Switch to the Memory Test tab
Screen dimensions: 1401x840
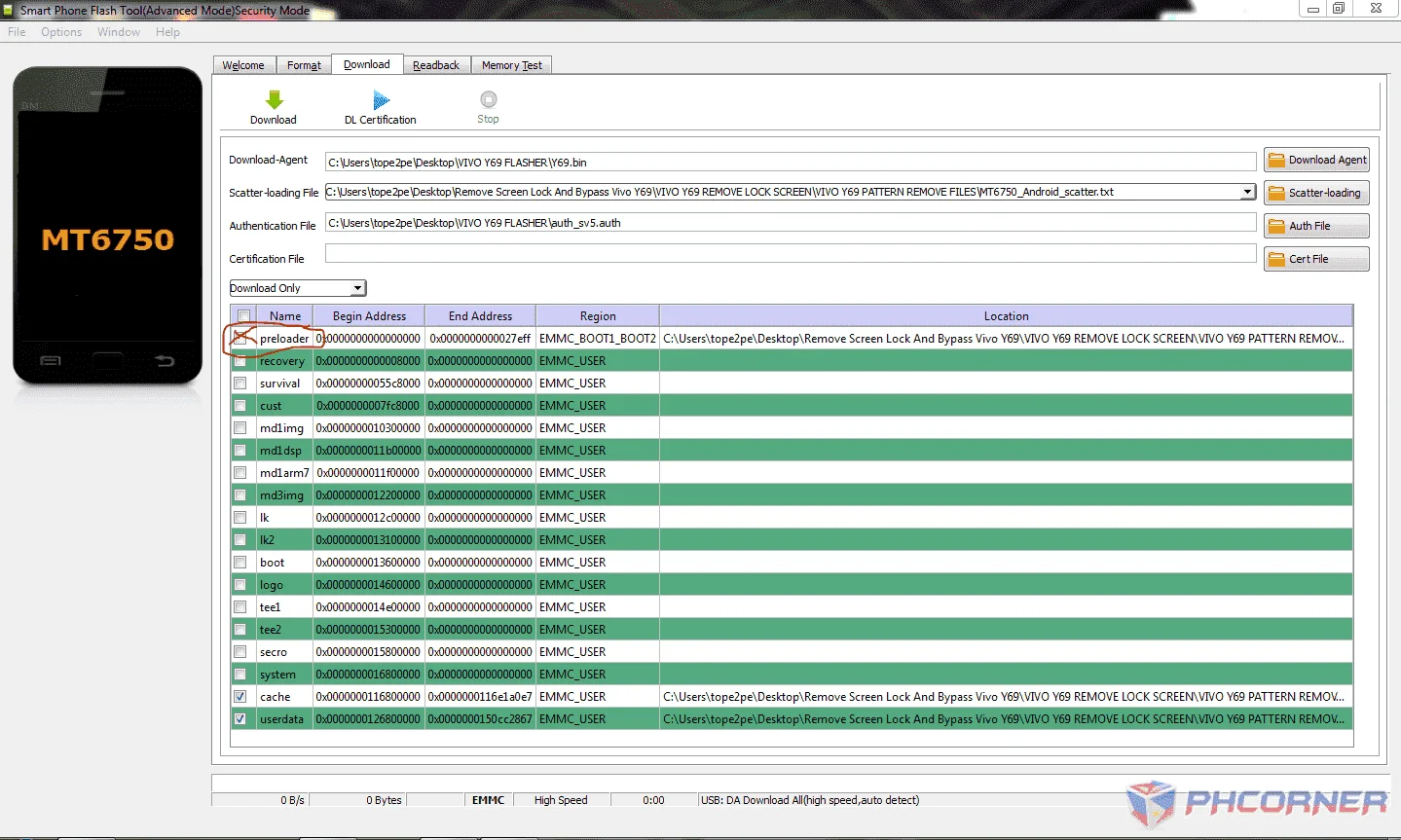pos(512,65)
